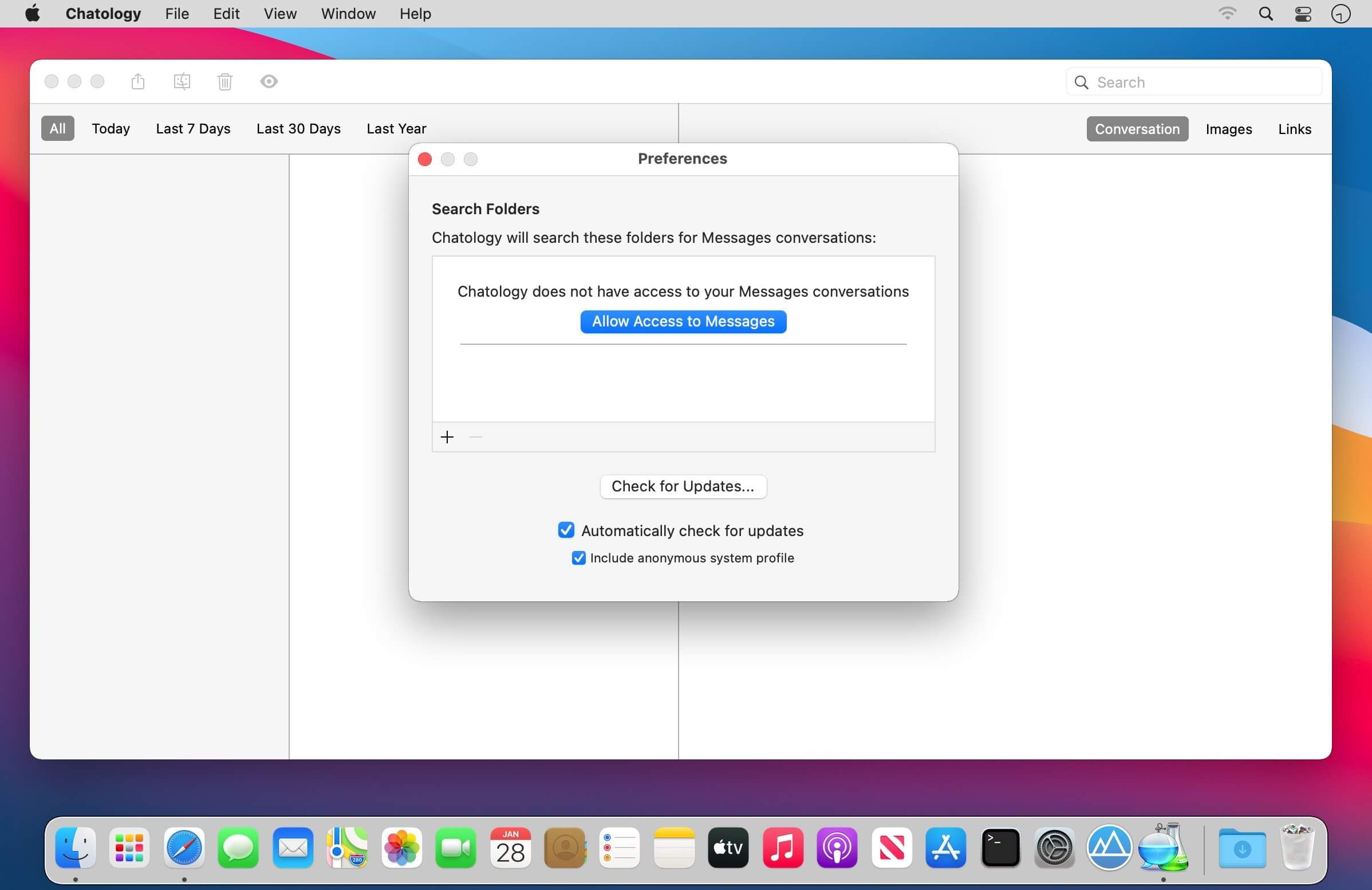Screen dimensions: 1372x890
Task: Open Trash in the Dock
Action: pyautogui.click(x=1297, y=846)
